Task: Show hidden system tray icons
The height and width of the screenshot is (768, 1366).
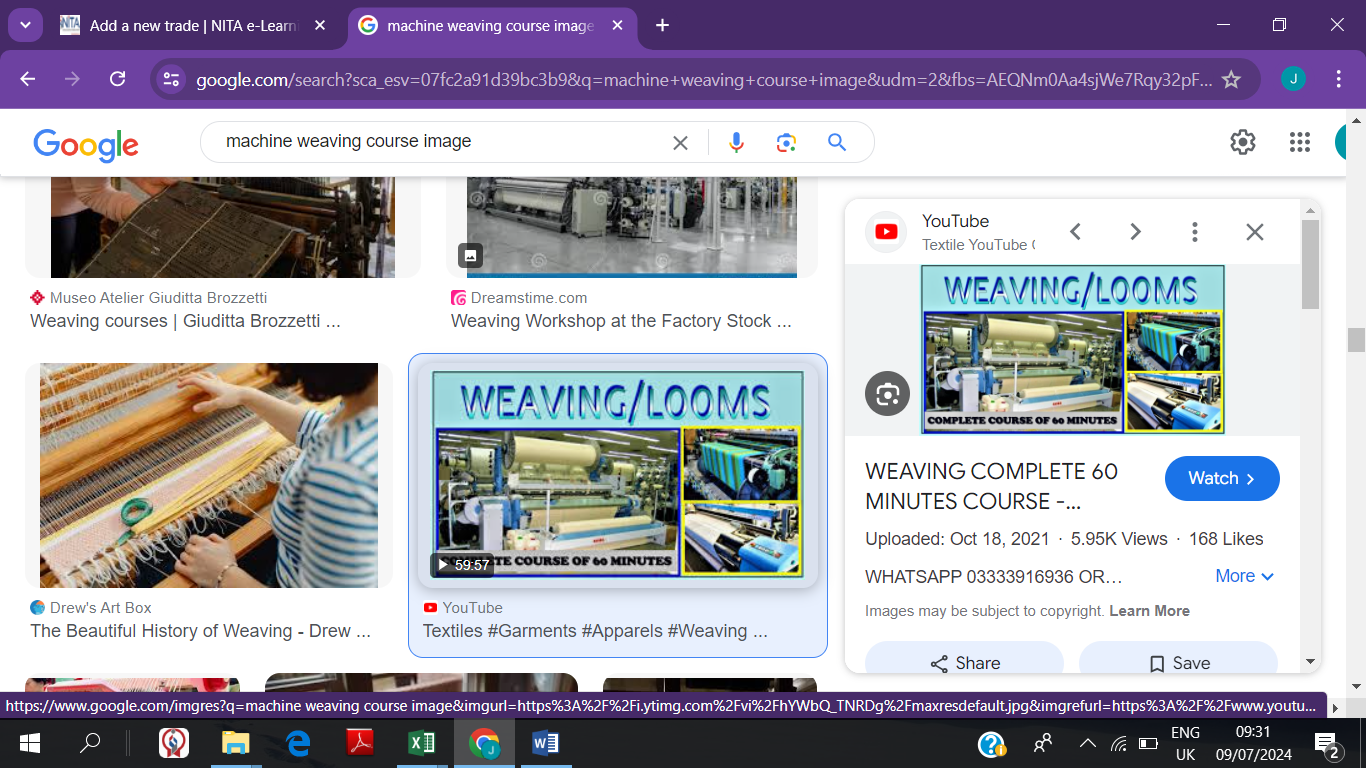Action: (1087, 743)
